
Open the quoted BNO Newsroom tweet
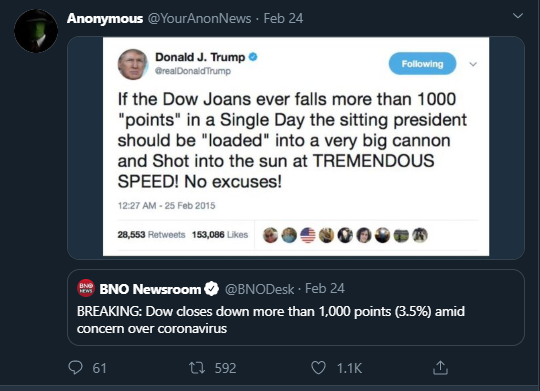coord(296,307)
